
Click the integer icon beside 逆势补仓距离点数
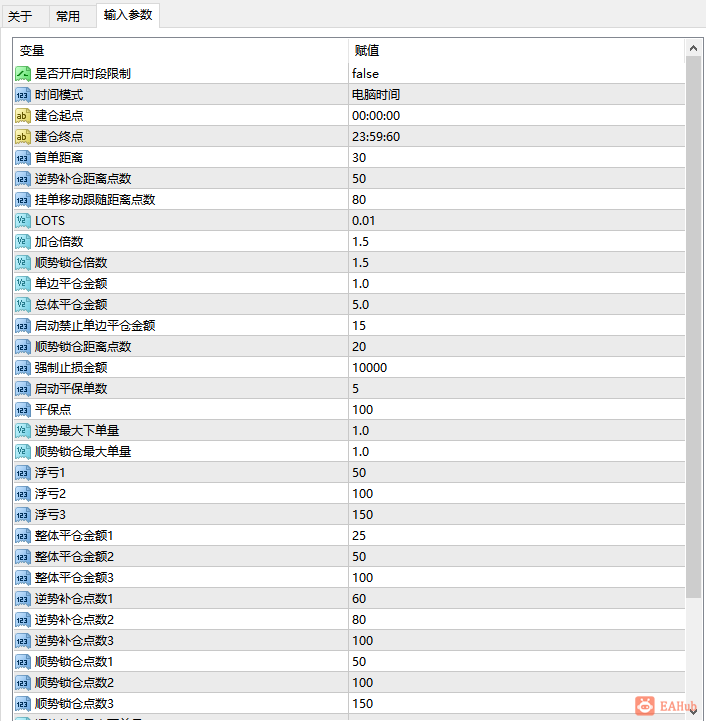(x=23, y=179)
